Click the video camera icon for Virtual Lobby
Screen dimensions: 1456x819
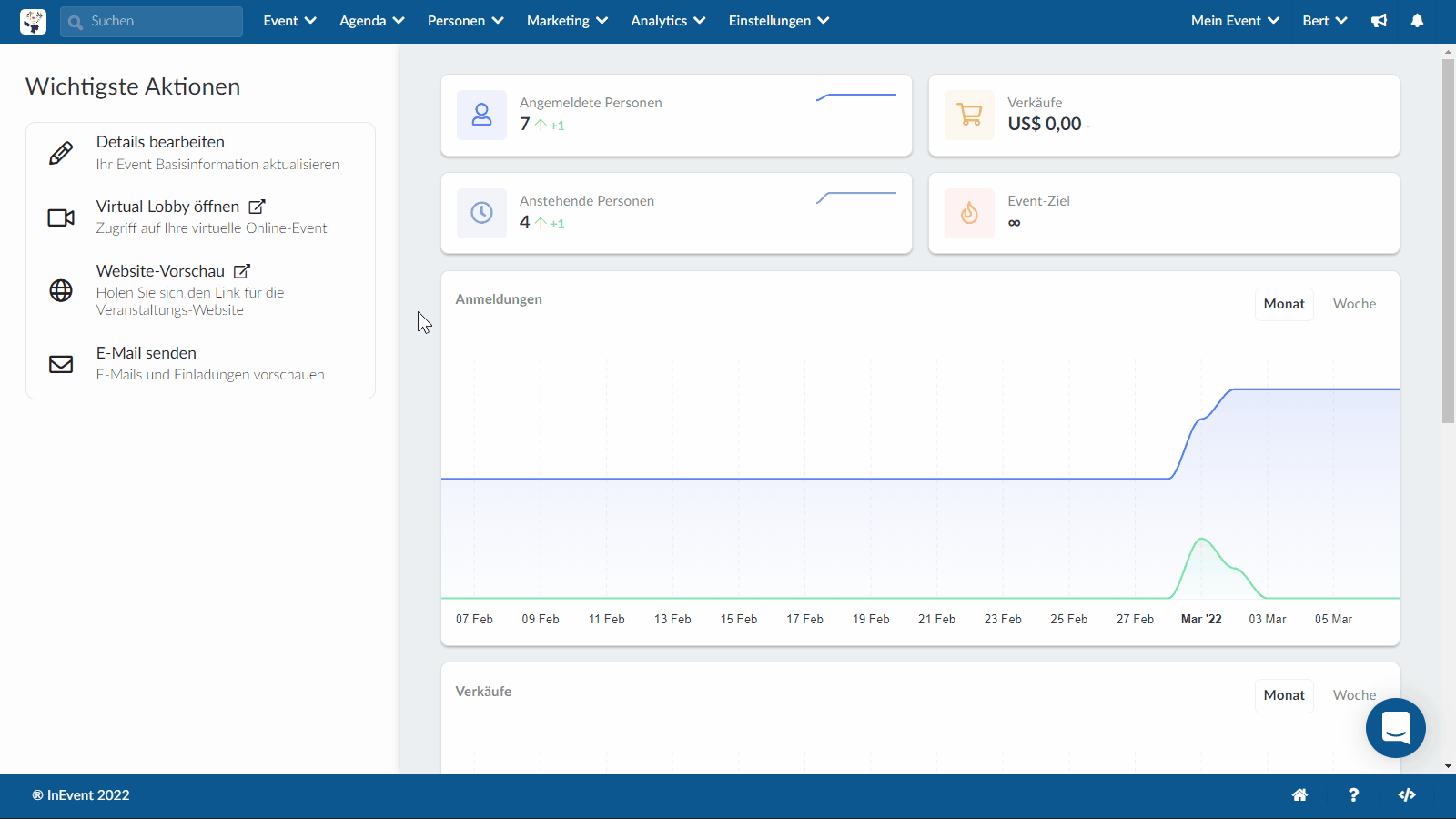click(x=61, y=217)
